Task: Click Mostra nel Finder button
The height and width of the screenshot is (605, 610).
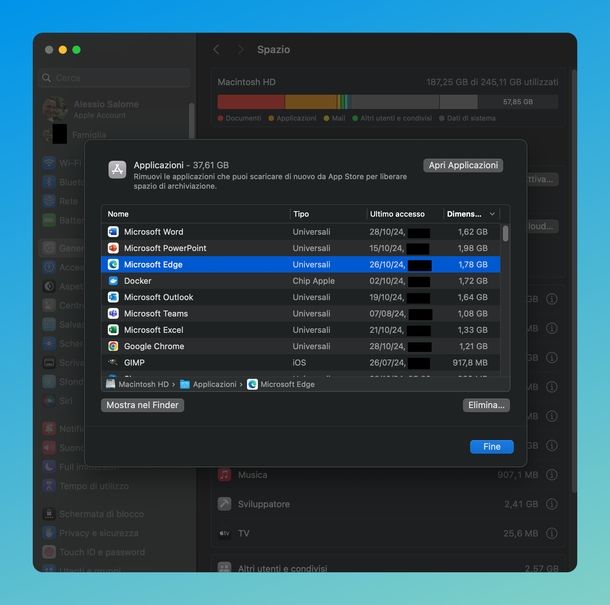Action: 142,405
